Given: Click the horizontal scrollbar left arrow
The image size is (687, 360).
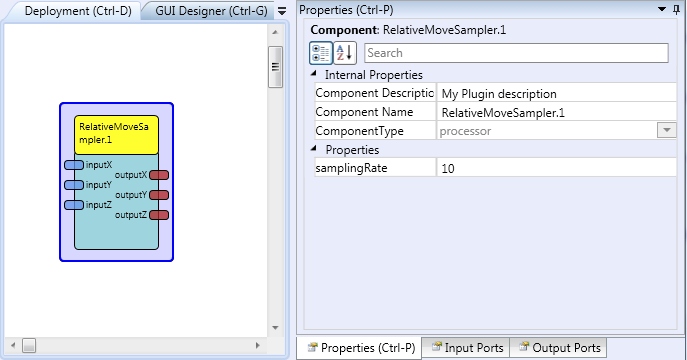Looking at the screenshot, I should pyautogui.click(x=13, y=346).
